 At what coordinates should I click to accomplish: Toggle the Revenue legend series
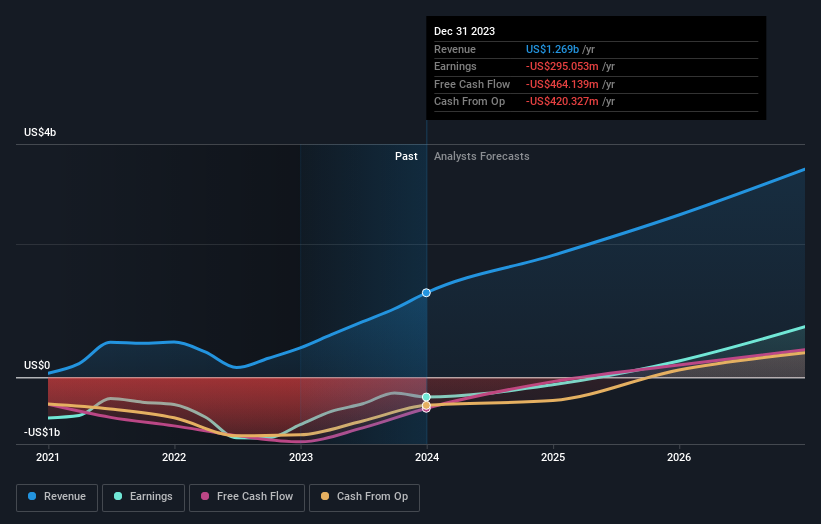(x=57, y=497)
